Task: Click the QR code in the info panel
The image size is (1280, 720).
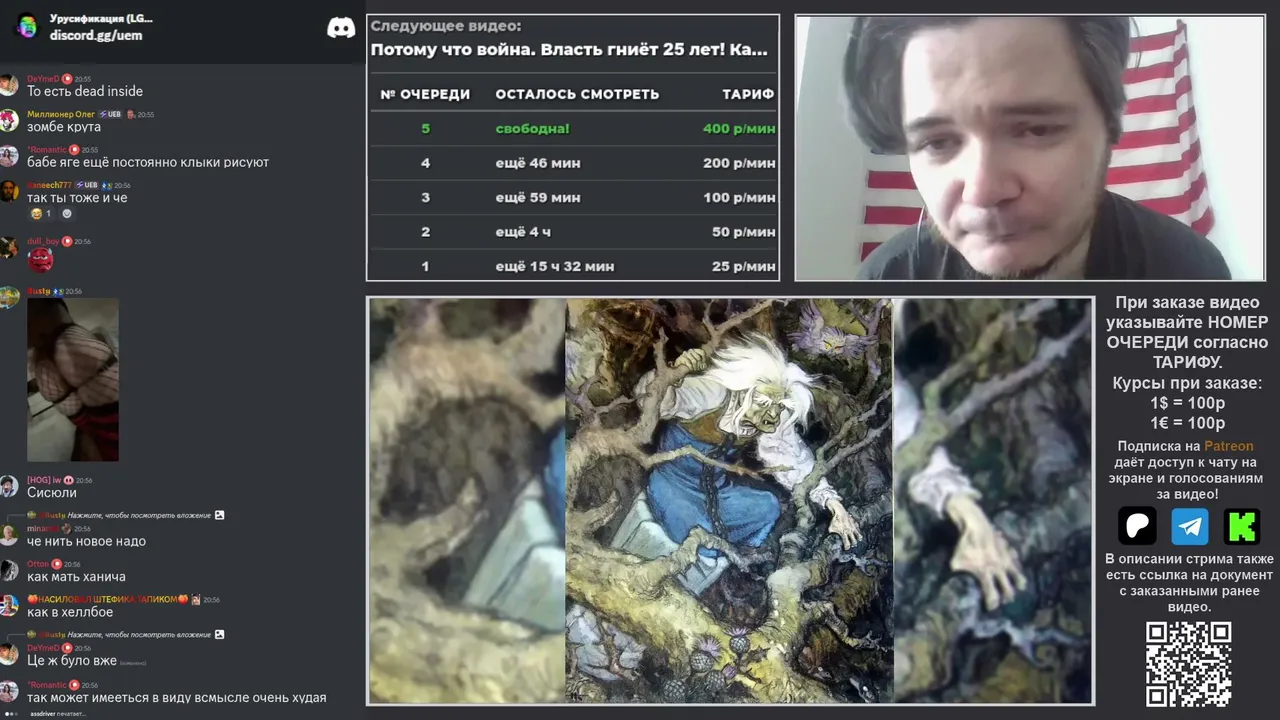Action: click(x=1188, y=664)
